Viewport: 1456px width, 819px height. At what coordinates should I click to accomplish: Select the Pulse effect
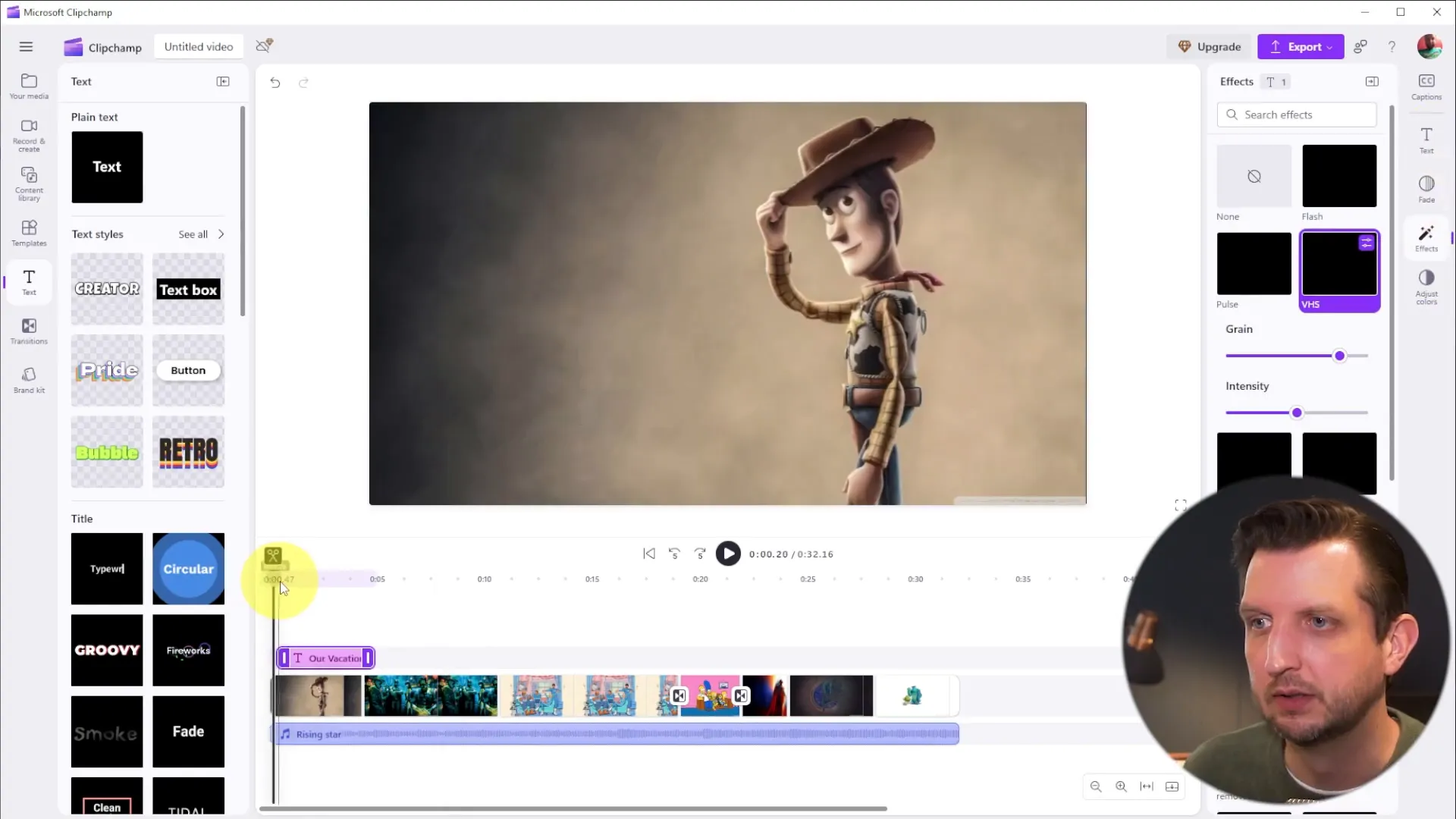pyautogui.click(x=1254, y=264)
